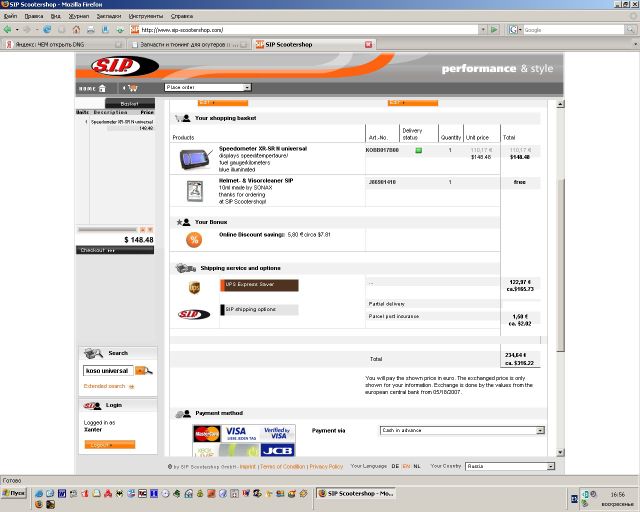Click the Speedometer XR-SR N universal product title
The height and width of the screenshot is (512, 640).
262,149
